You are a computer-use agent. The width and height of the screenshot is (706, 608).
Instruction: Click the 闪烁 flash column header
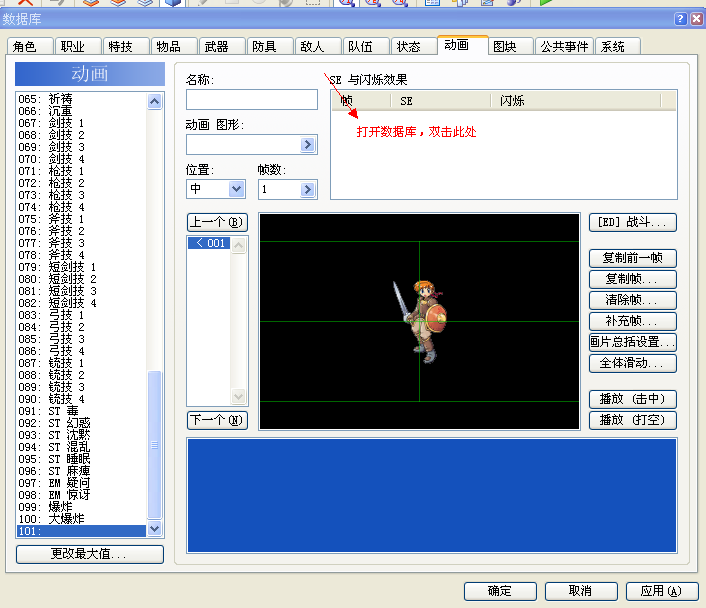point(575,101)
